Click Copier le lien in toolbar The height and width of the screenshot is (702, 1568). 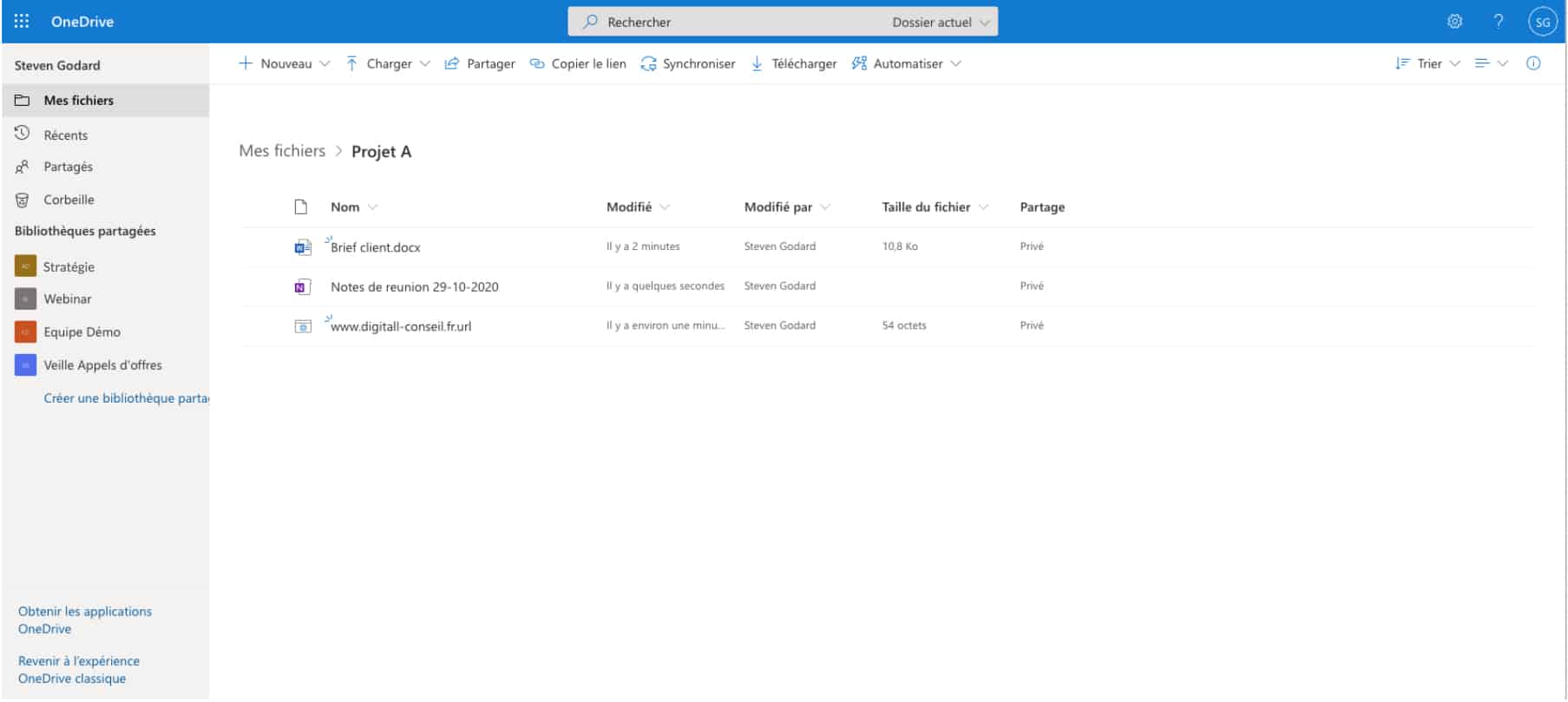(x=578, y=63)
